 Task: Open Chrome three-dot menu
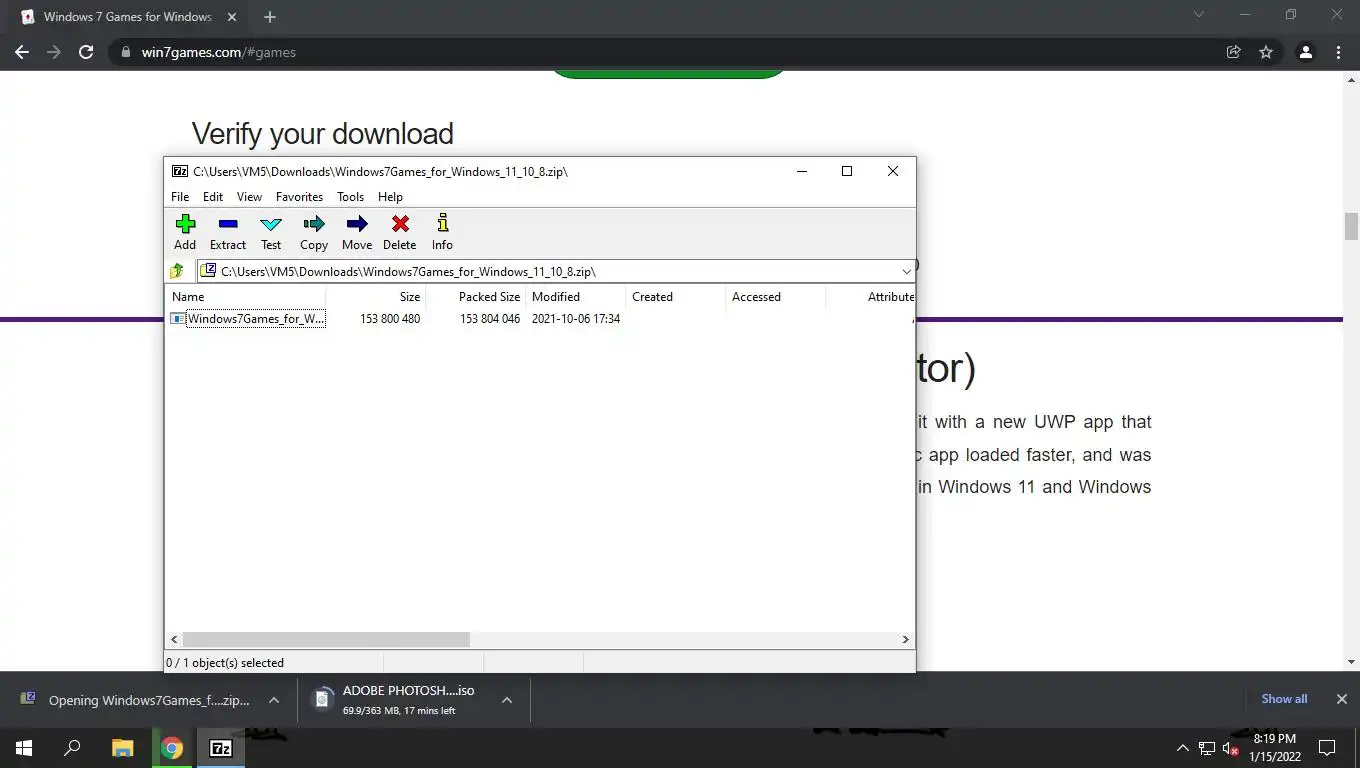pyautogui.click(x=1338, y=52)
